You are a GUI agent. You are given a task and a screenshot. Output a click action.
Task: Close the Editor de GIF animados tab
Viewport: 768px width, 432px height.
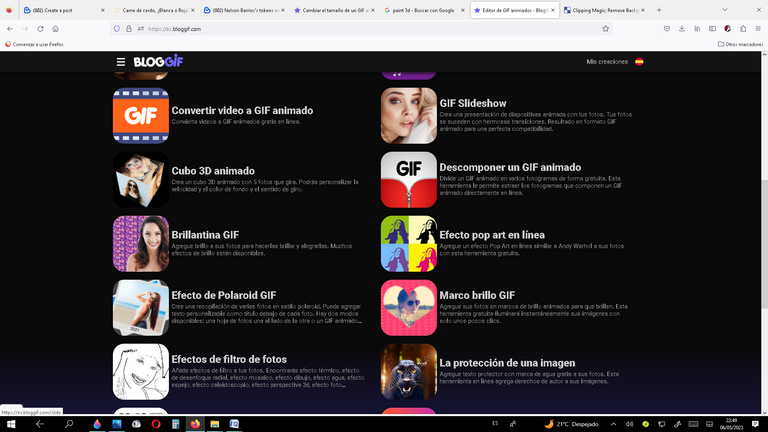[553, 10]
